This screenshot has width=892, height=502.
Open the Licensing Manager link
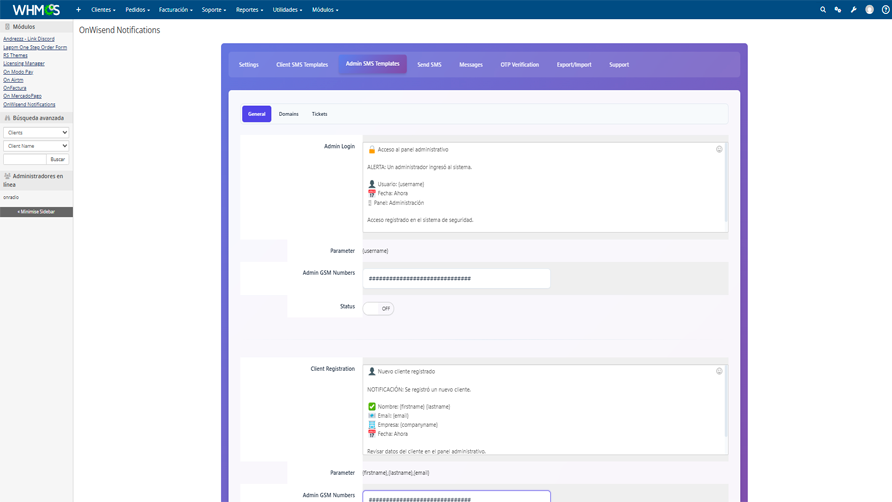coord(24,64)
